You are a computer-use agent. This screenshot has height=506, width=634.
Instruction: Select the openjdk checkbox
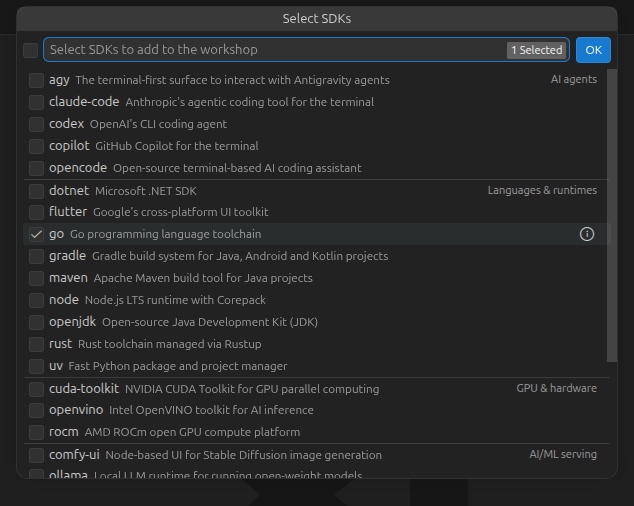click(36, 322)
